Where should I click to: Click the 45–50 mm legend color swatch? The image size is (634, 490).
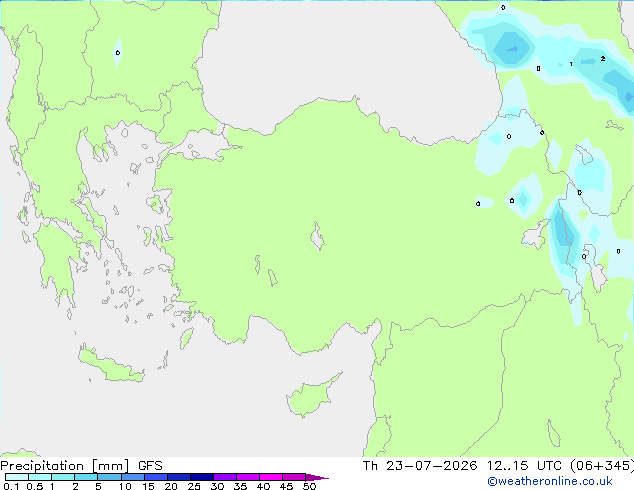tap(294, 477)
